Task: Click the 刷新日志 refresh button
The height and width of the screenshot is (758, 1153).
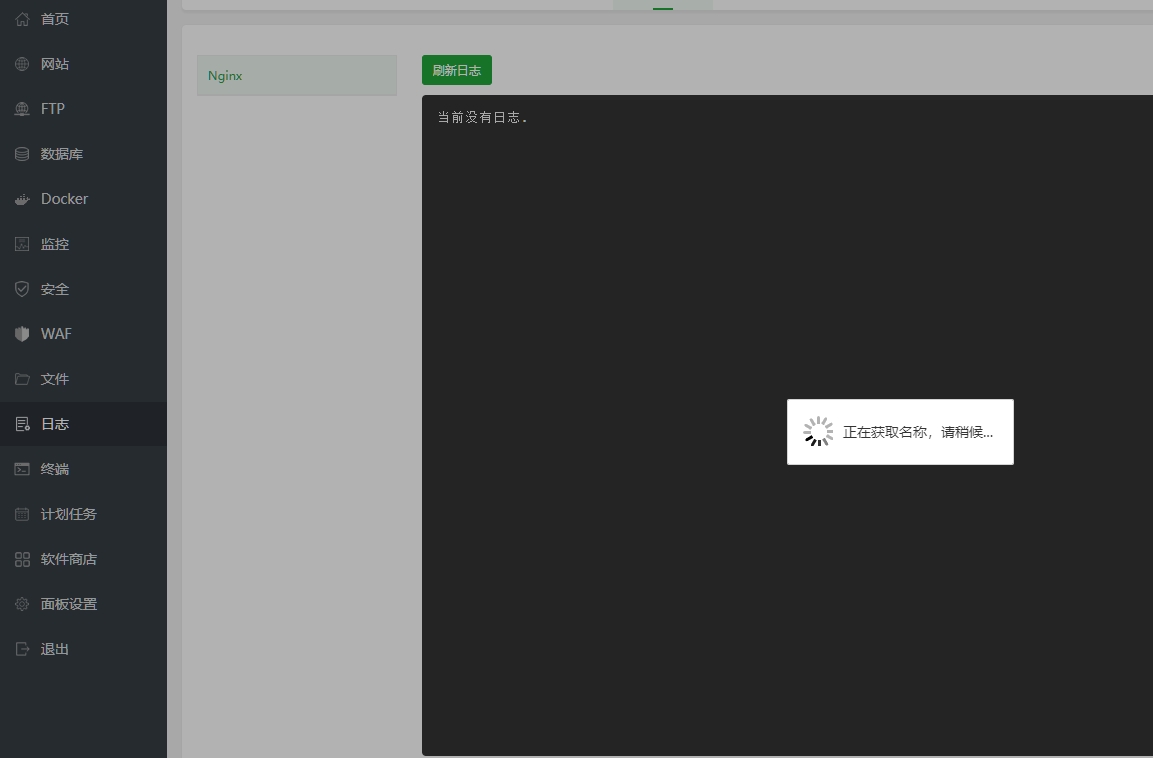Action: pos(457,71)
